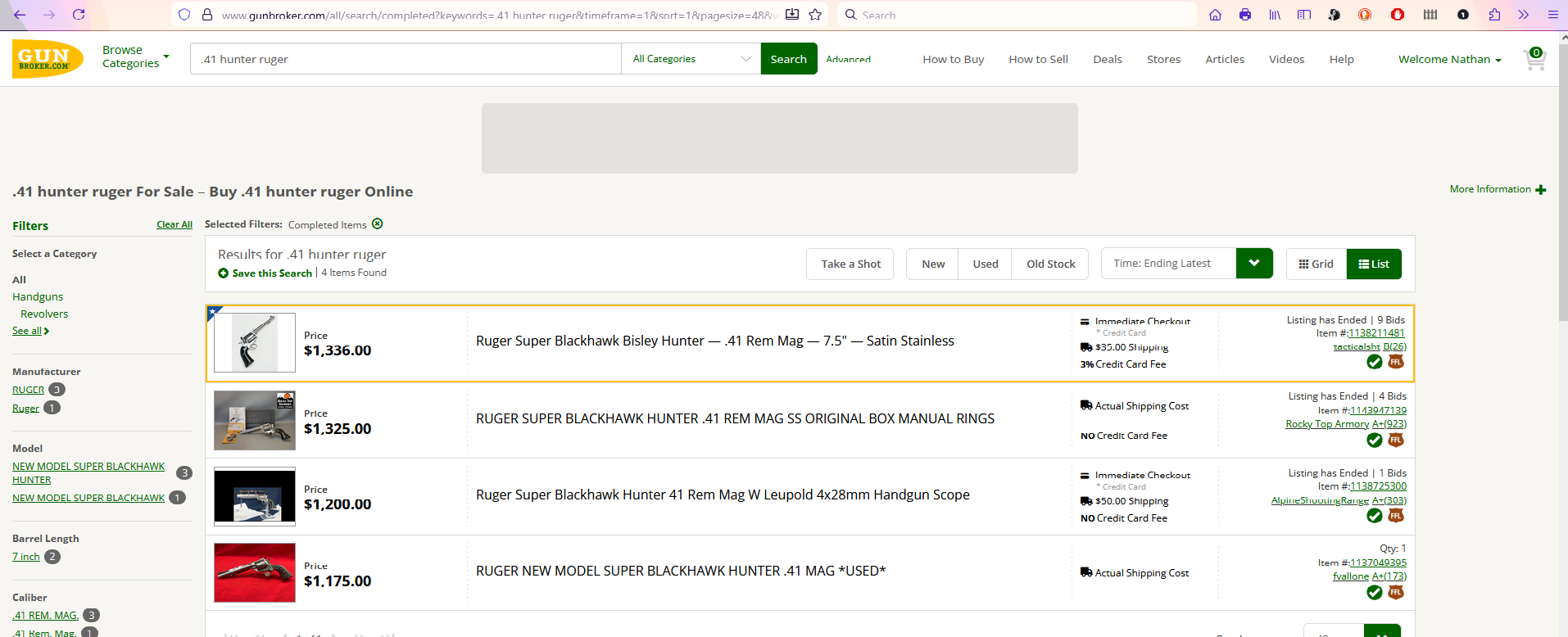Viewport: 1568px width, 637px height.
Task: Show site security info via padlock icon
Action: coord(207,15)
